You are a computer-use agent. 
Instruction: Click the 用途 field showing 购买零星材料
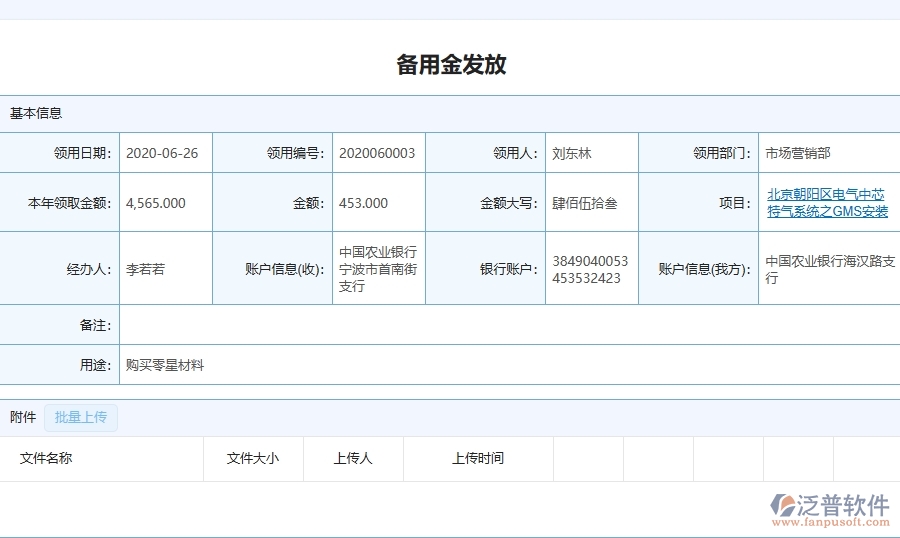click(x=165, y=365)
